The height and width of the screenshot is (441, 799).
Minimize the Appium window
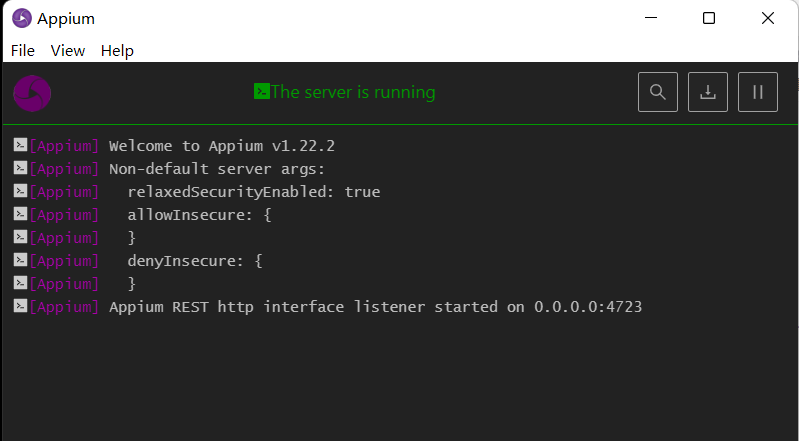tap(651, 18)
